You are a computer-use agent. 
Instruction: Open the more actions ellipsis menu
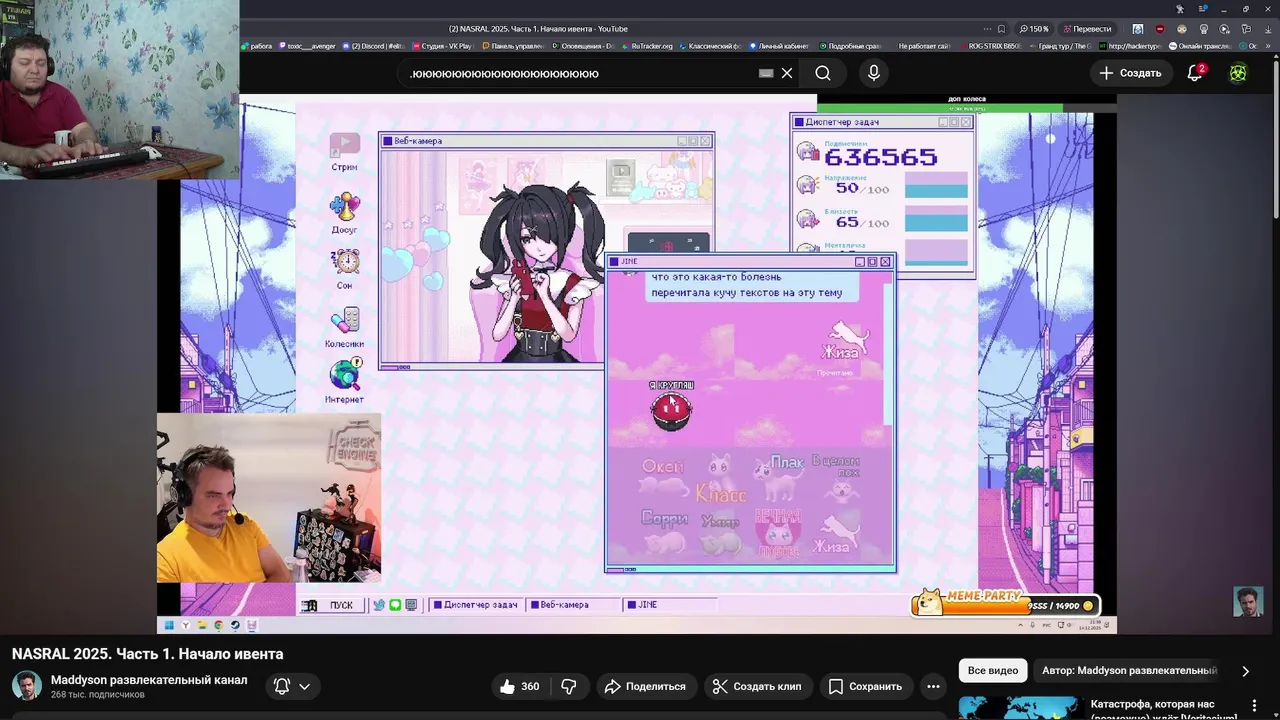click(x=933, y=686)
